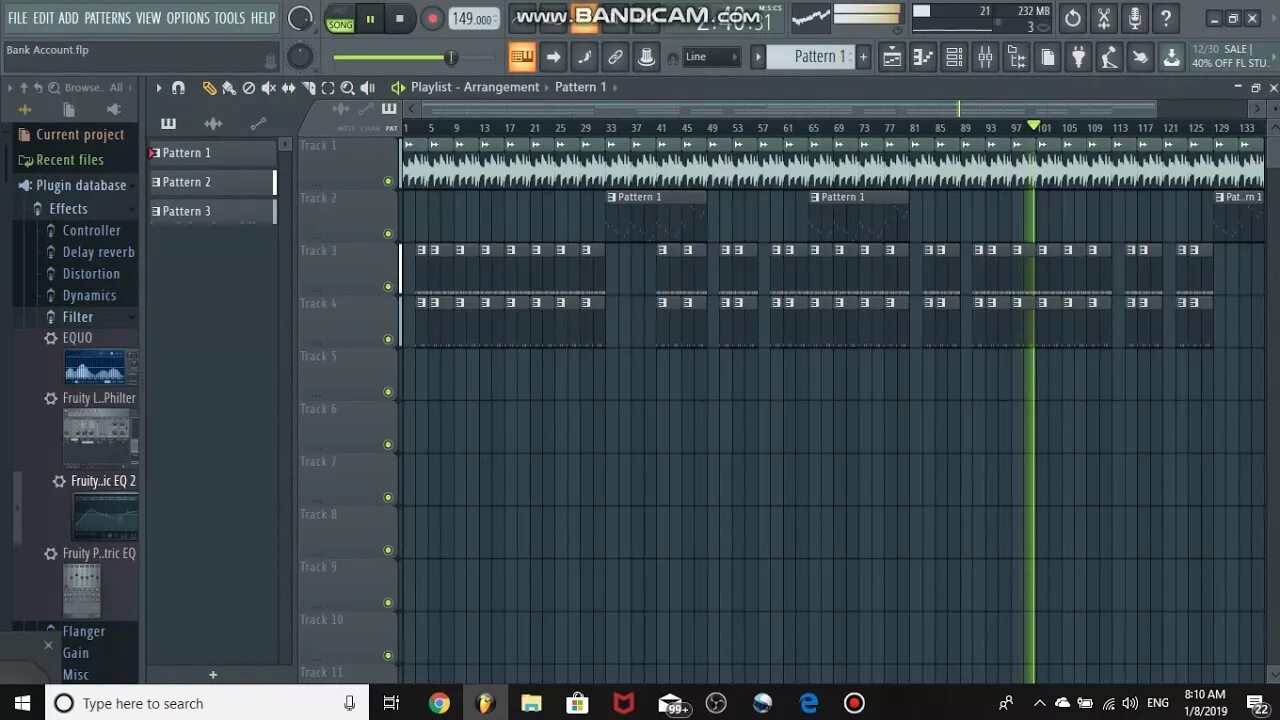Pick the Zoom tool in playlist toolbar
This screenshot has height=720, width=1280.
coord(347,88)
